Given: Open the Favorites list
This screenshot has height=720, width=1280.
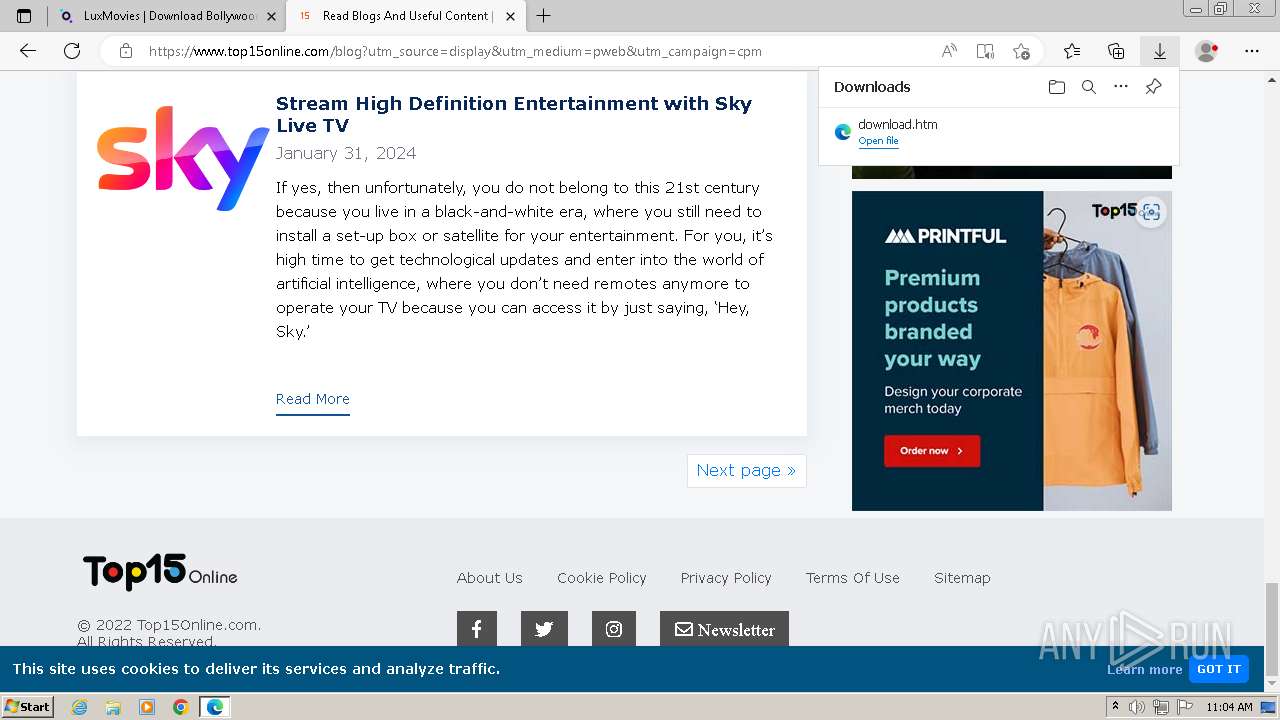Looking at the screenshot, I should point(1072,51).
